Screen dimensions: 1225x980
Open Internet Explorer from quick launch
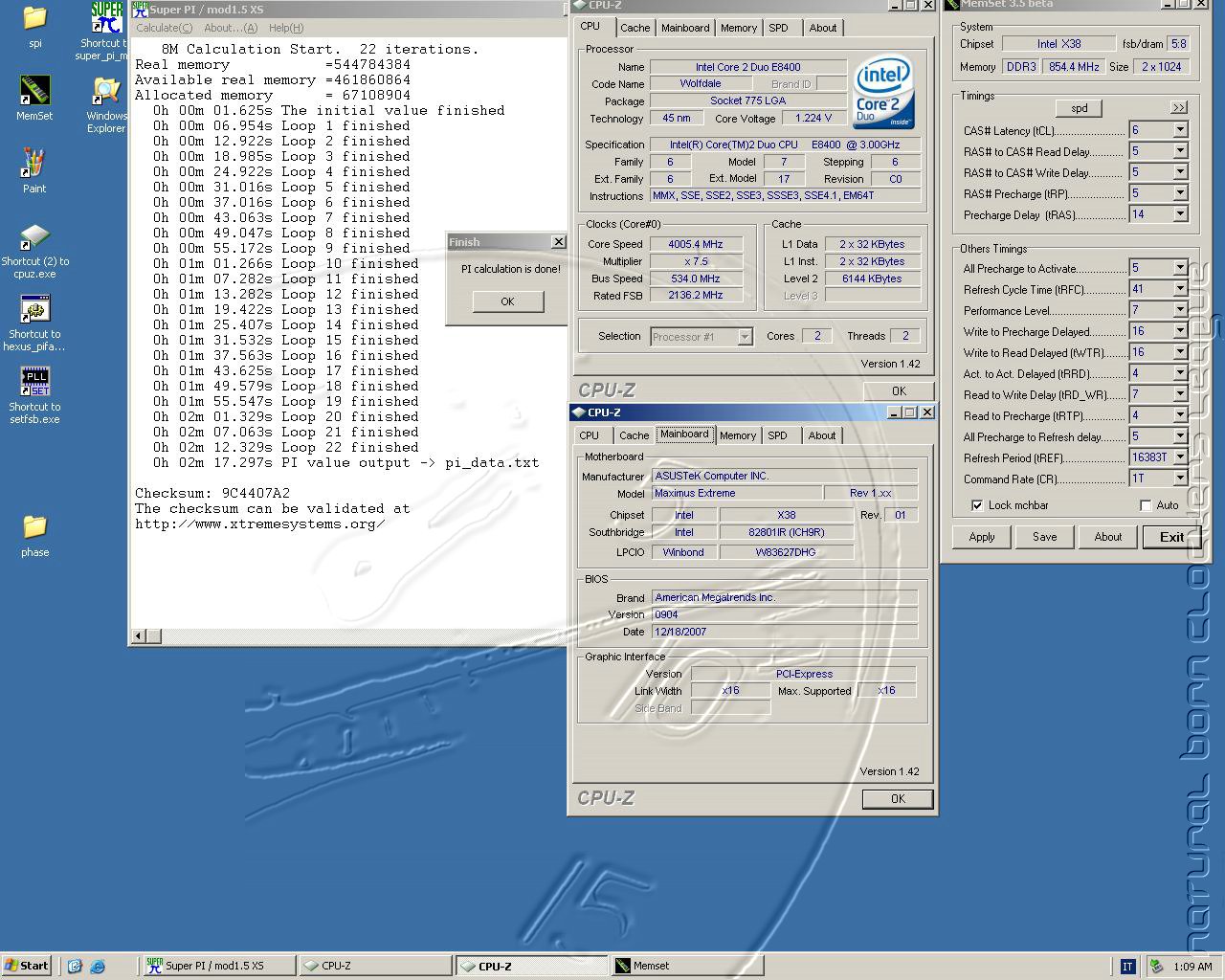click(x=97, y=966)
